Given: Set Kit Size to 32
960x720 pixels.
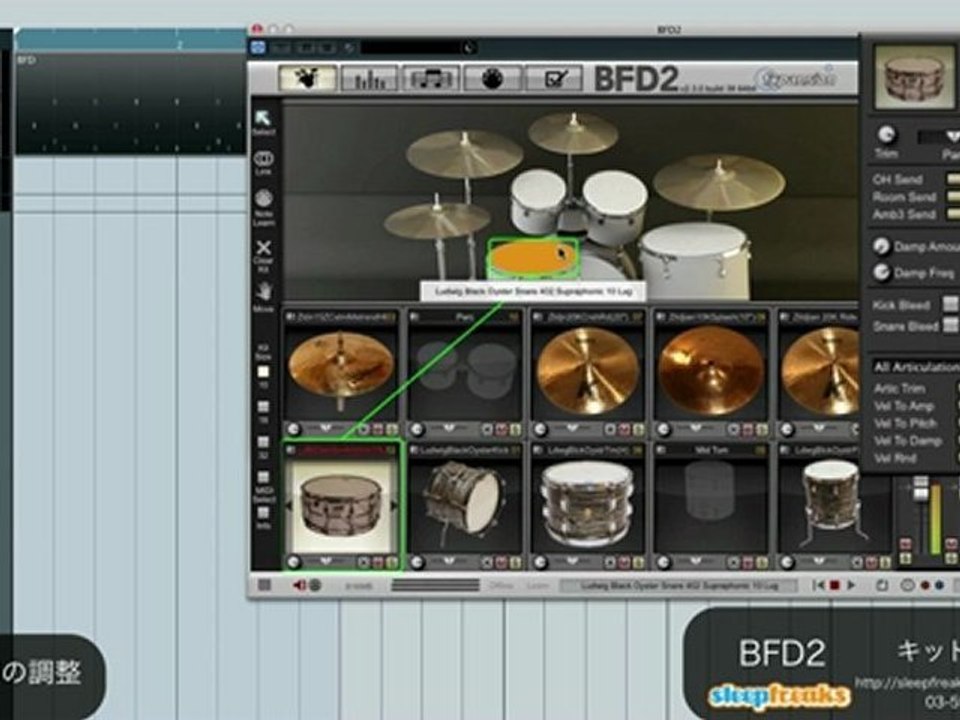Looking at the screenshot, I should click(263, 442).
